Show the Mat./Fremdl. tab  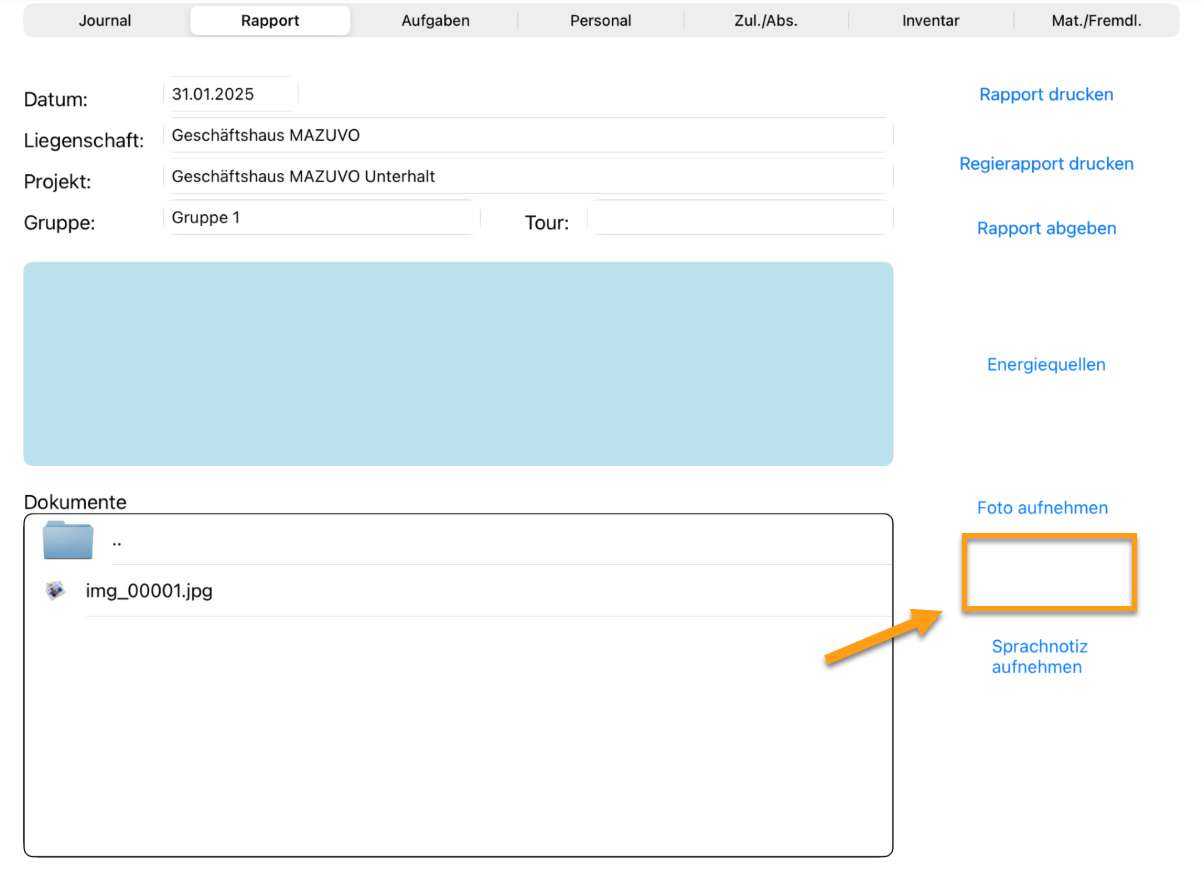click(x=1096, y=20)
